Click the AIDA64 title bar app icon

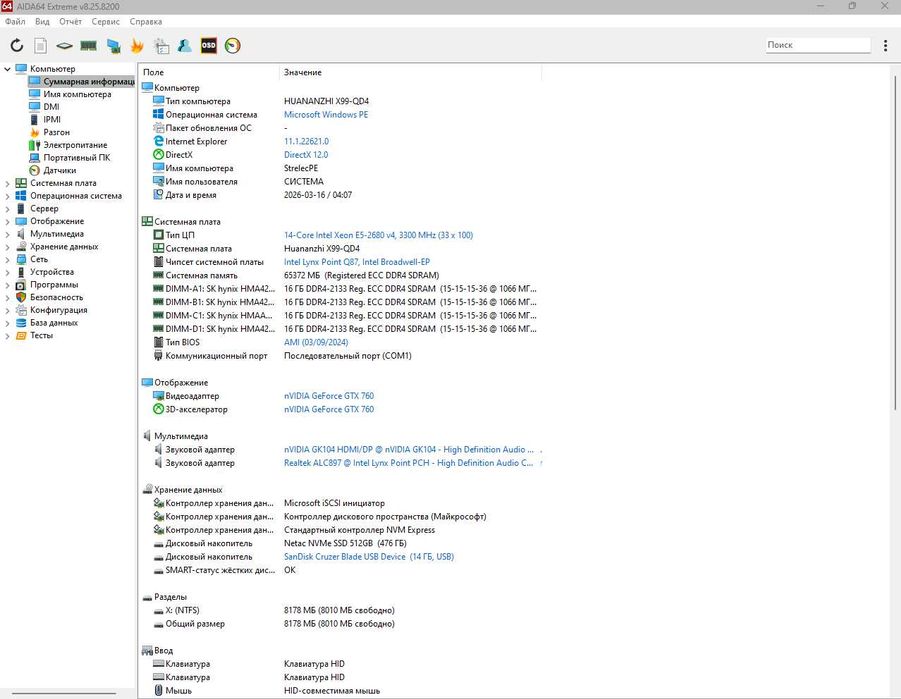point(6,6)
